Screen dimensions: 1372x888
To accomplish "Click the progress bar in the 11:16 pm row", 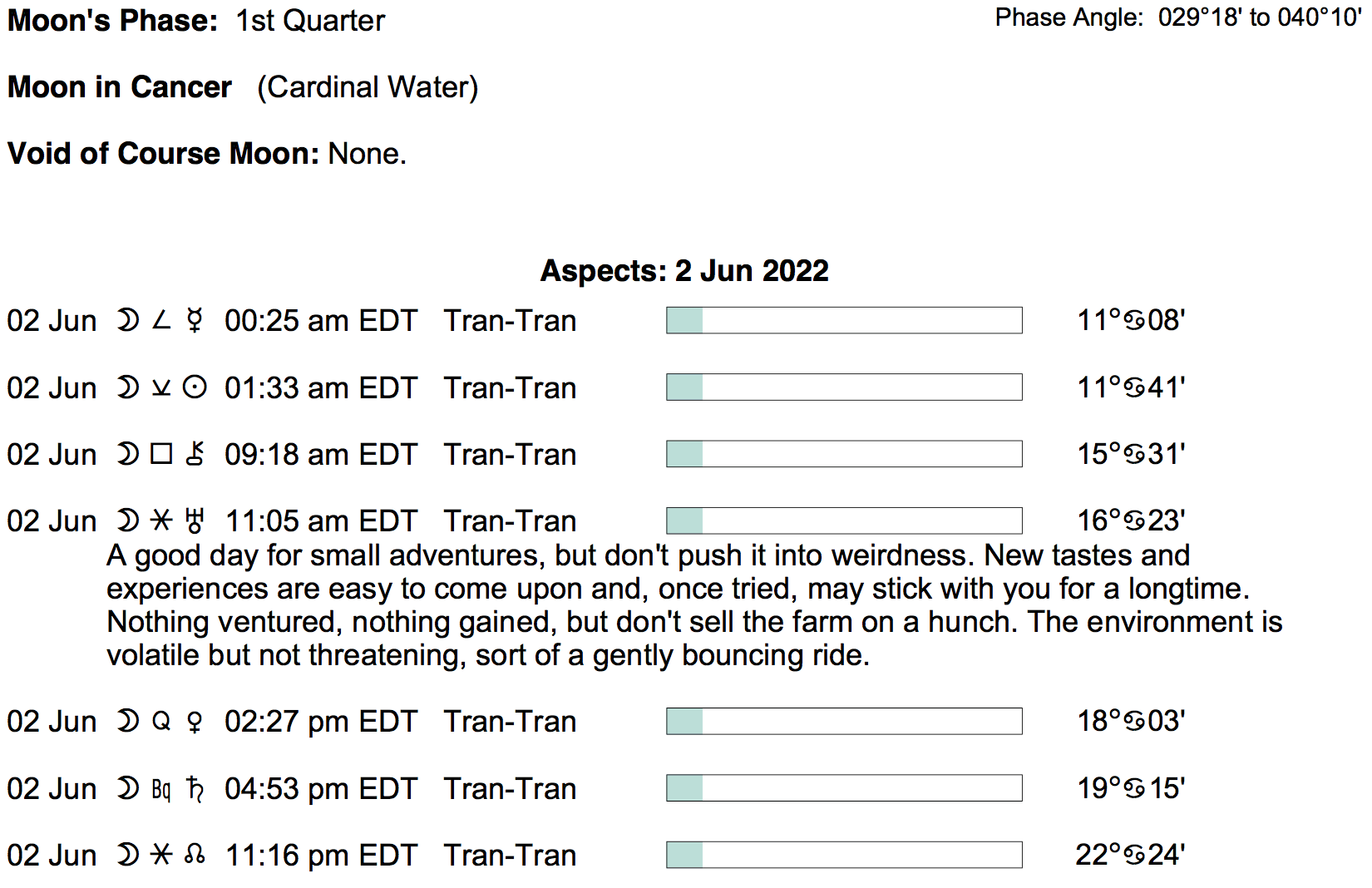I will (x=844, y=855).
